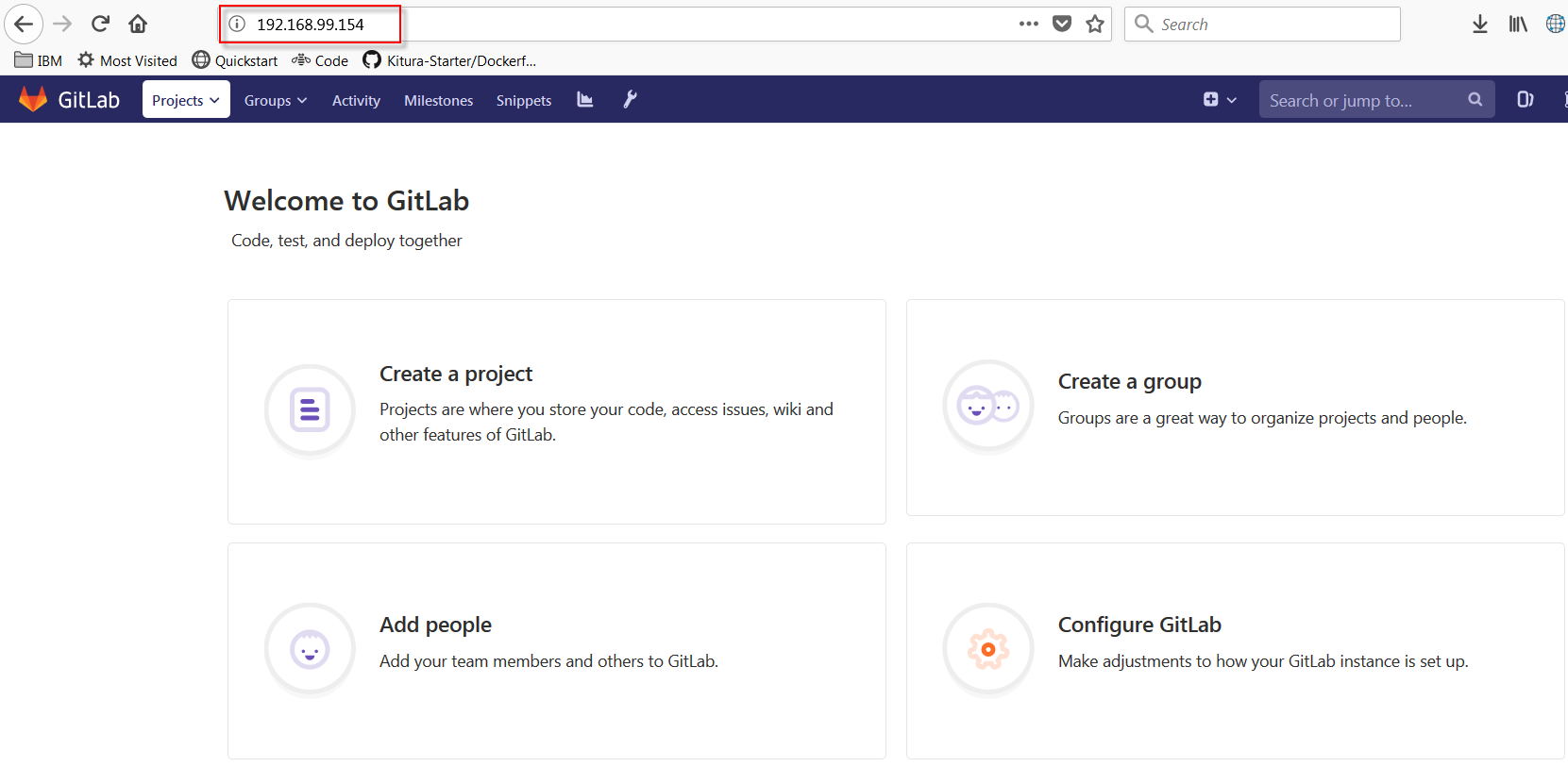1568x767 pixels.
Task: Open the Code bookmark
Action: (320, 60)
